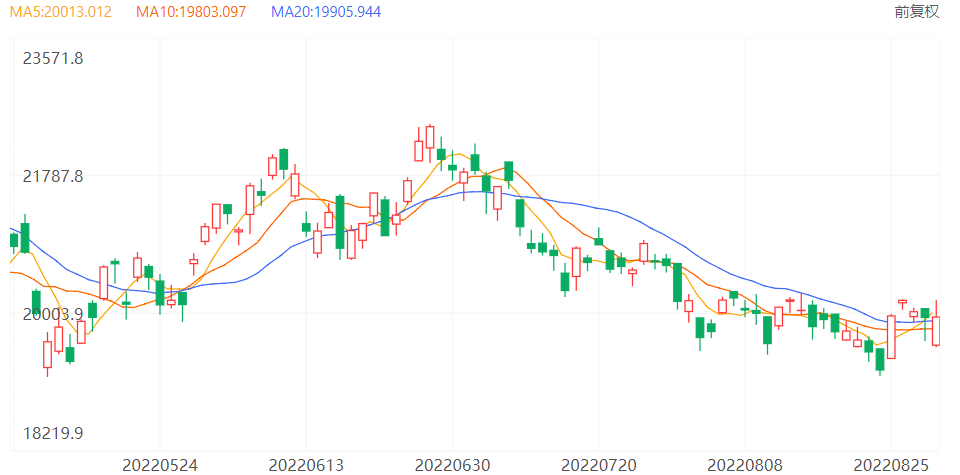Open the 前复权 adjustment option

click(917, 12)
